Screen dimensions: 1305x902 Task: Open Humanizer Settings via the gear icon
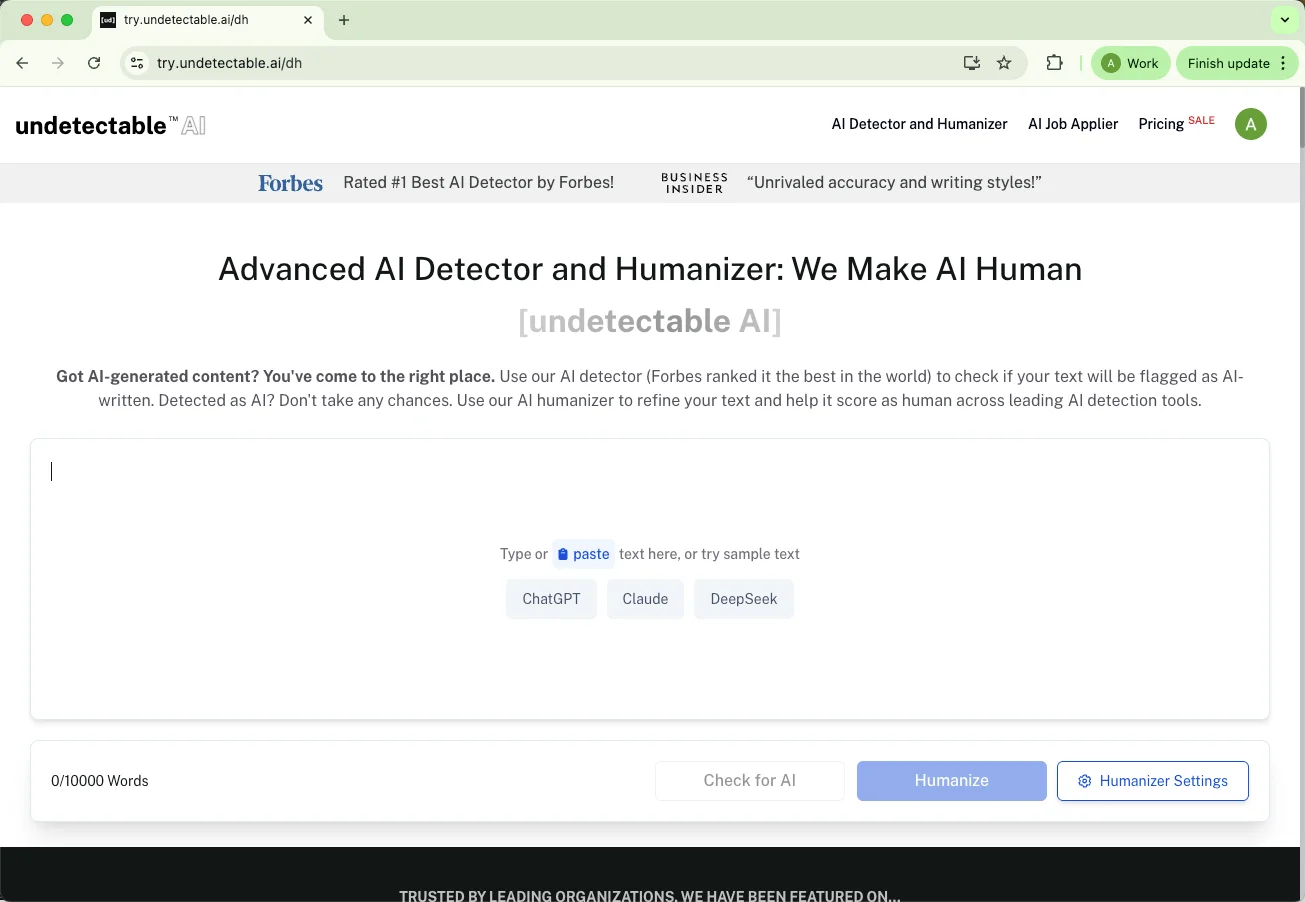point(1084,780)
